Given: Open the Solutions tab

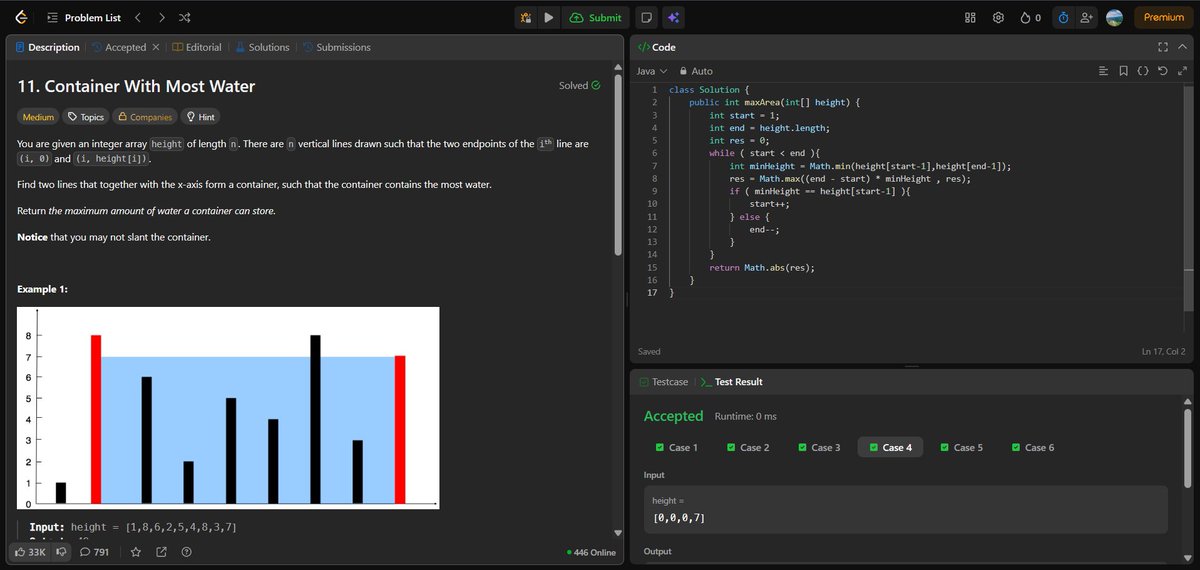Looking at the screenshot, I should pyautogui.click(x=262, y=47).
